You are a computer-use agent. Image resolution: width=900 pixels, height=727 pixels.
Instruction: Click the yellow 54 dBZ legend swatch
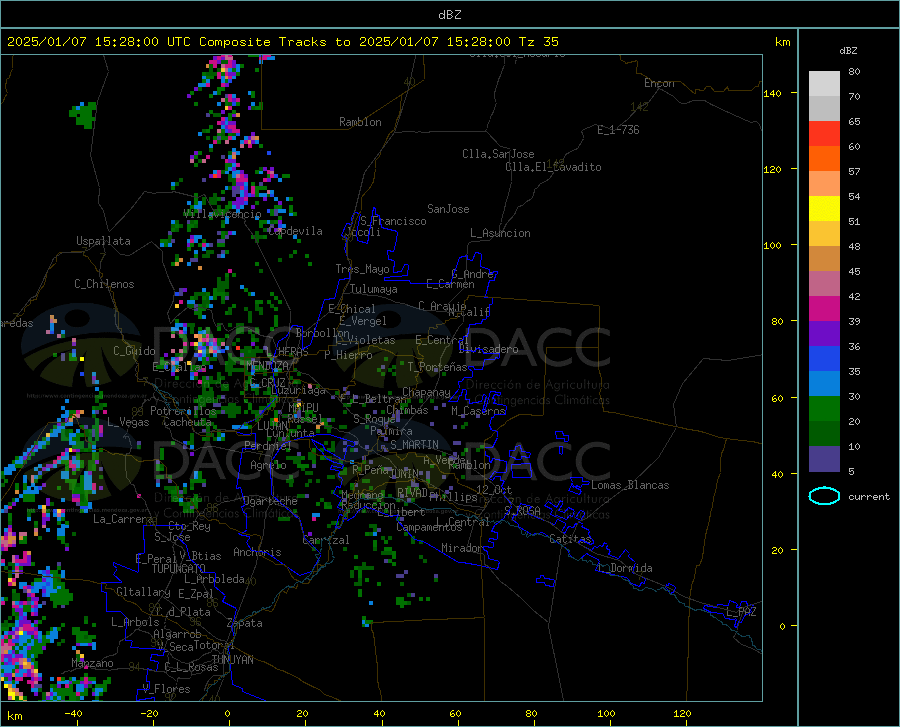pos(824,209)
